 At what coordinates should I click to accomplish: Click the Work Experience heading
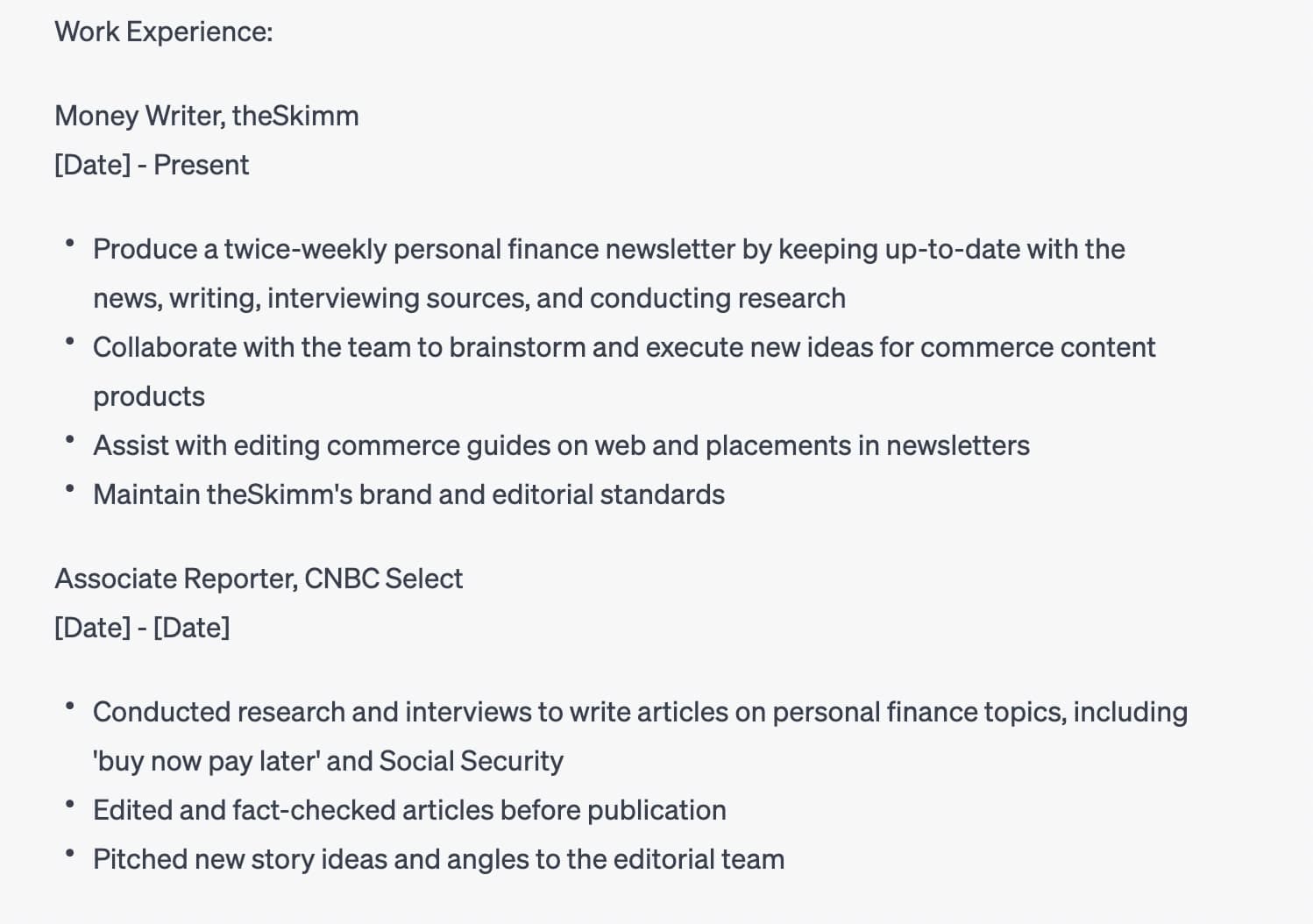(x=163, y=32)
